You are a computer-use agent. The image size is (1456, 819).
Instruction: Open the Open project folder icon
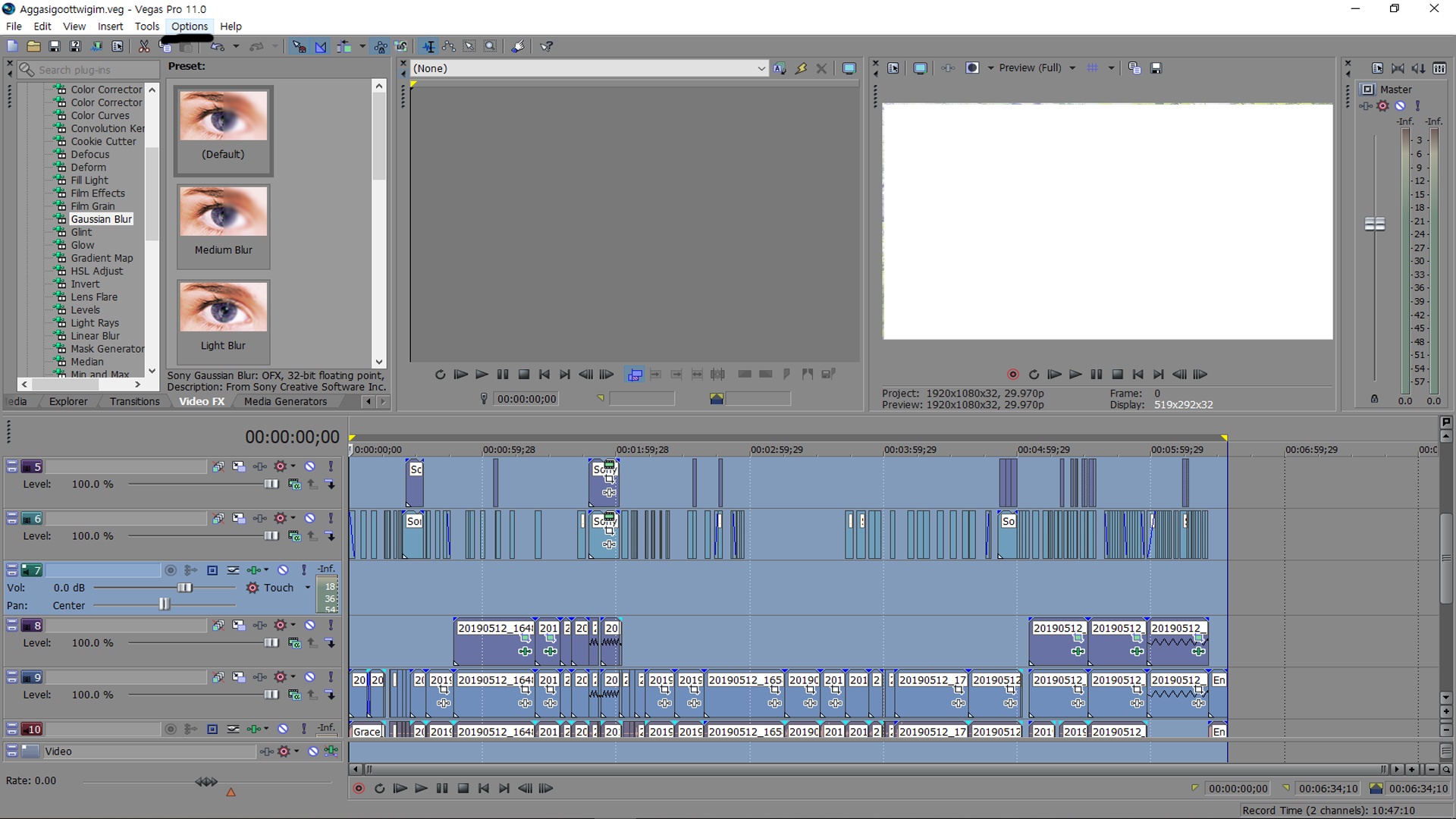33,46
